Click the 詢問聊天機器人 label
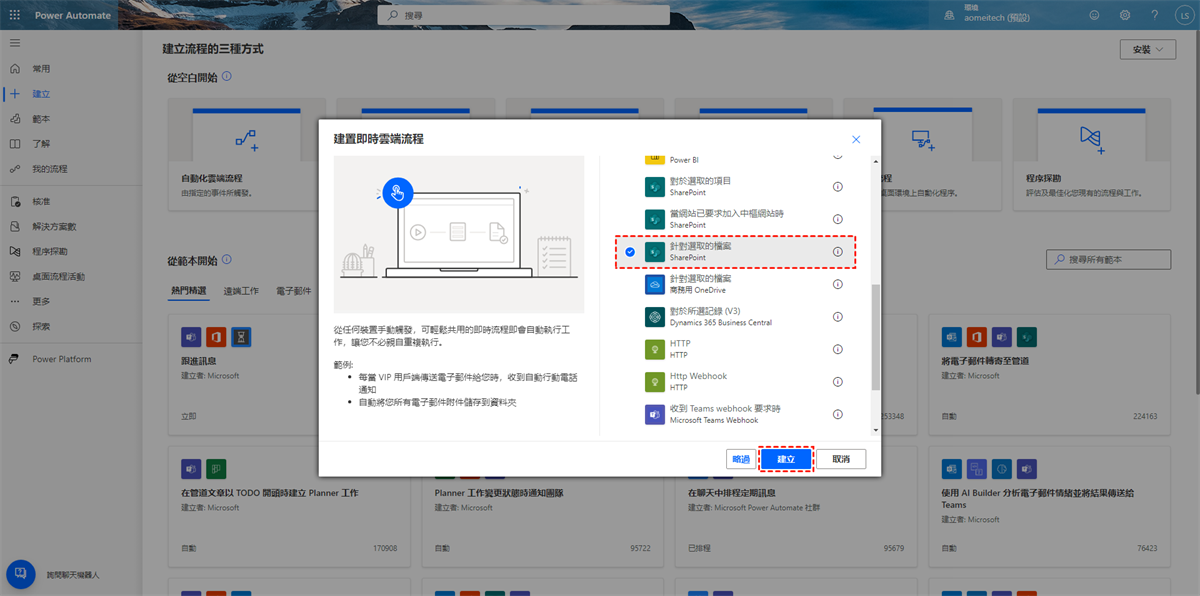The image size is (1200, 596). click(x=73, y=576)
